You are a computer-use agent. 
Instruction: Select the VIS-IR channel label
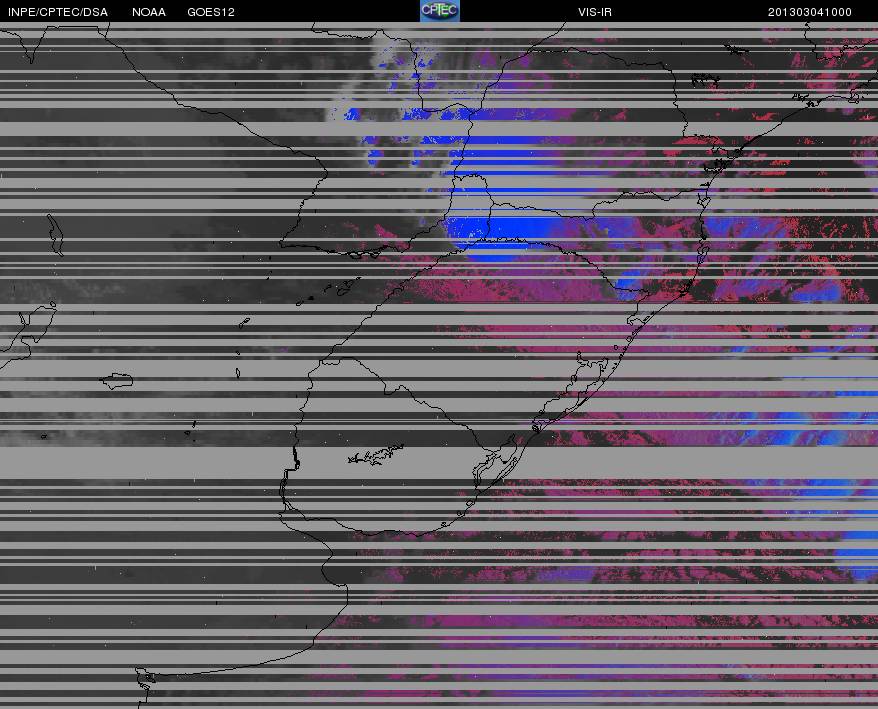(595, 12)
